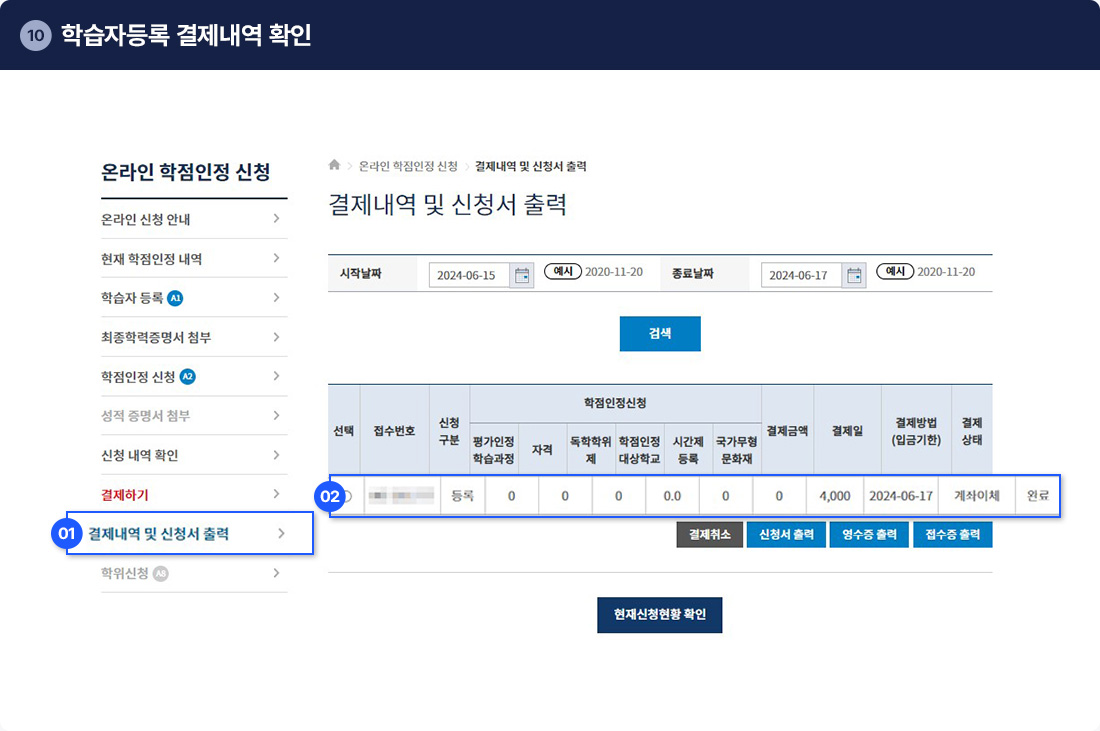This screenshot has width=1100, height=731.
Task: Click the 시작날짜 date input field
Action: (x=468, y=276)
